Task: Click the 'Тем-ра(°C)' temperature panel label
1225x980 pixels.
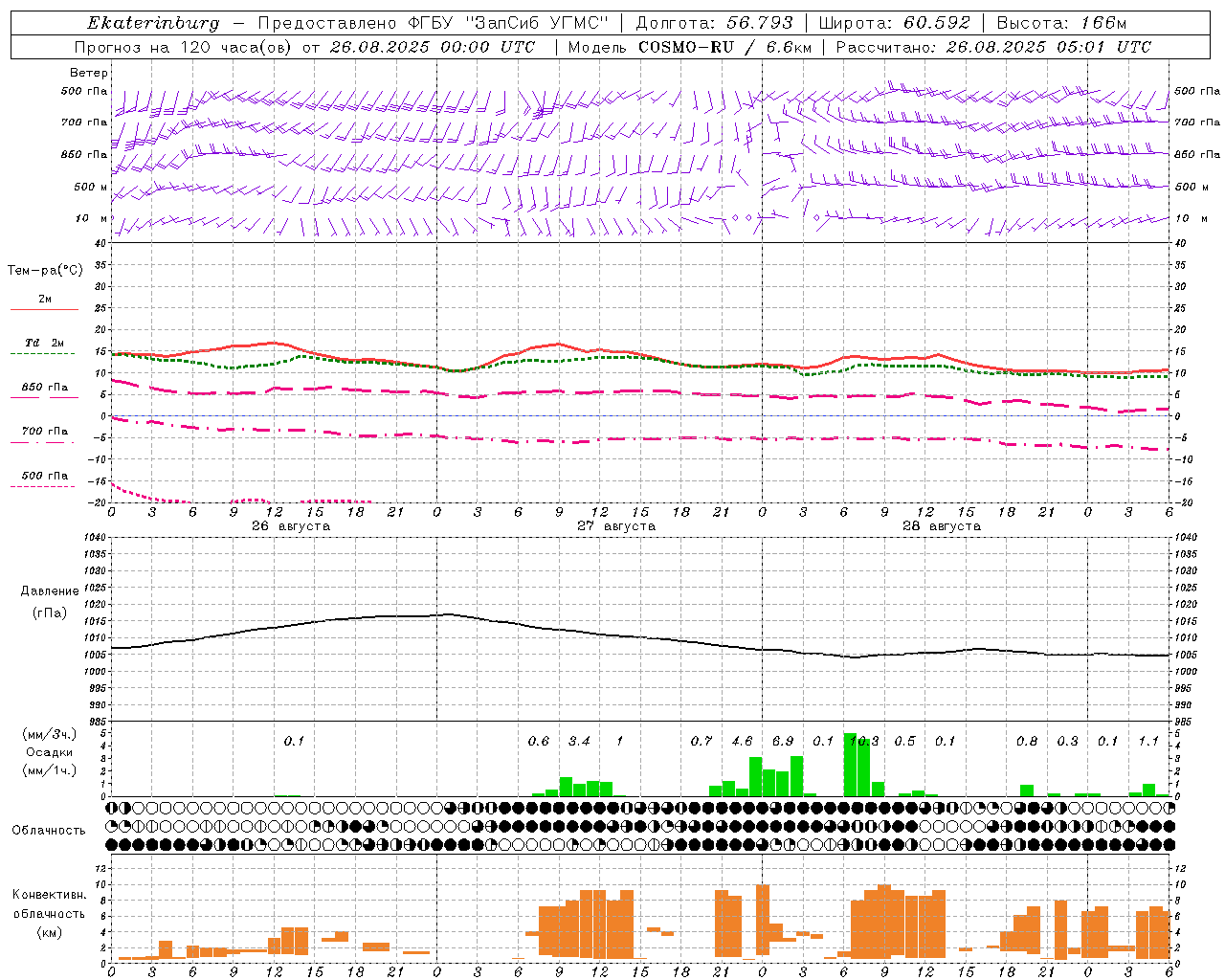Action: coord(45,271)
